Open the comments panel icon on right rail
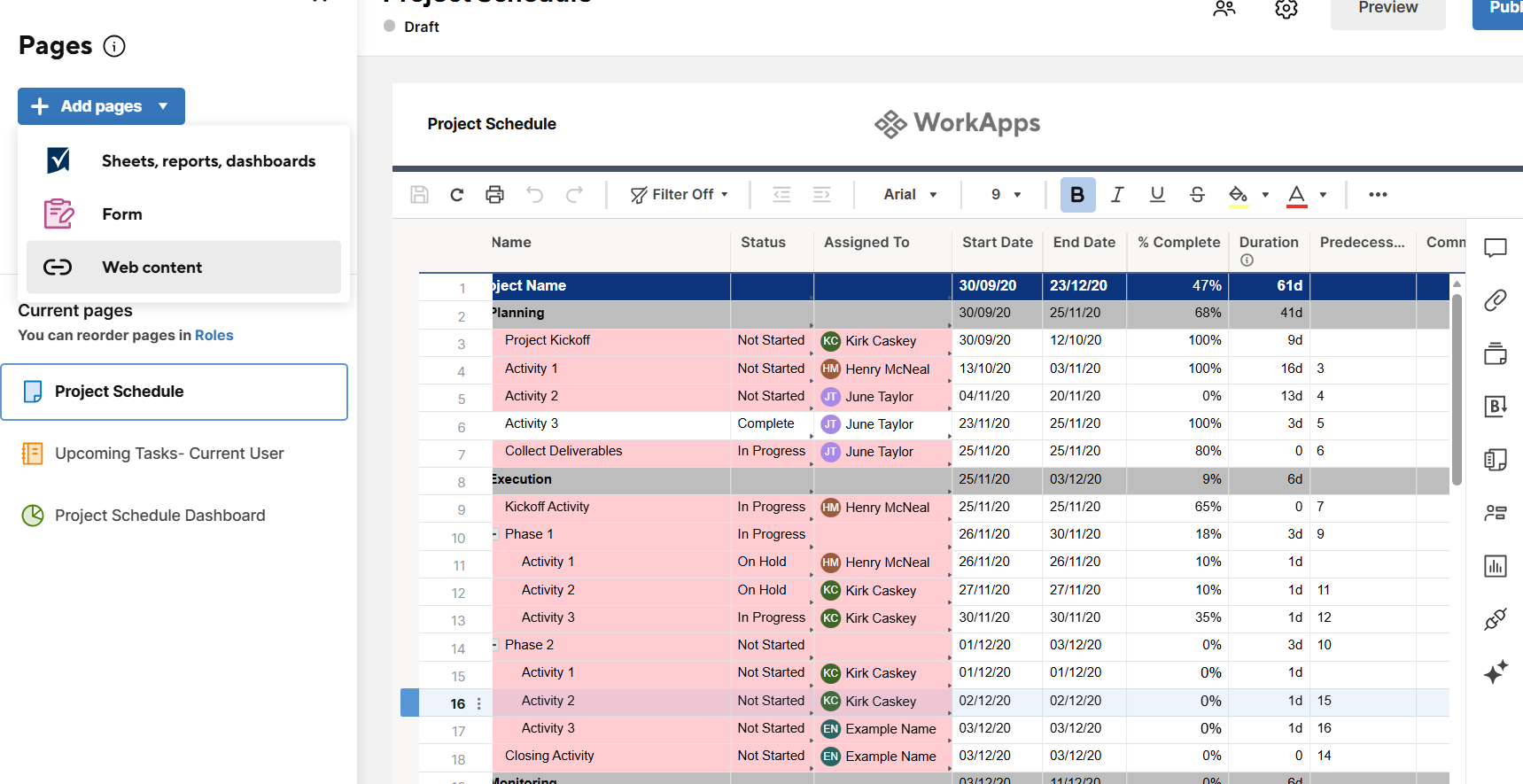This screenshot has width=1523, height=784. (1496, 248)
